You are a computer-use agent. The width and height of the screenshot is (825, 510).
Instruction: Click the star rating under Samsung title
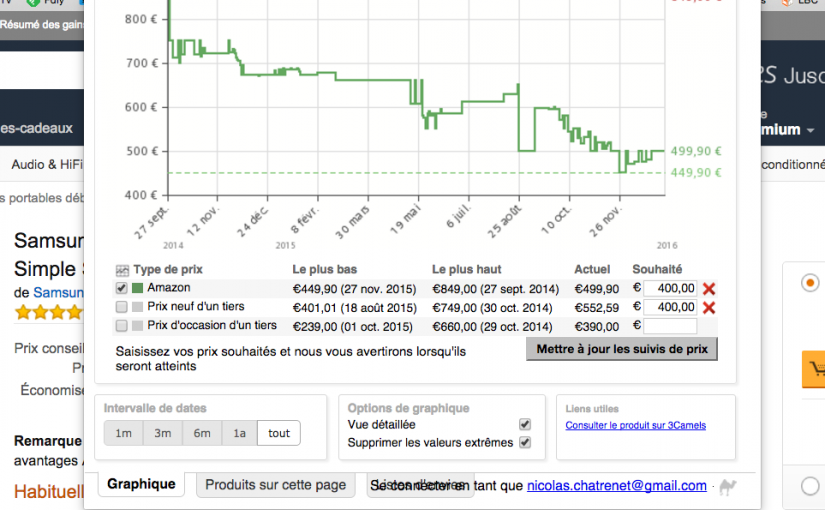coord(48,313)
